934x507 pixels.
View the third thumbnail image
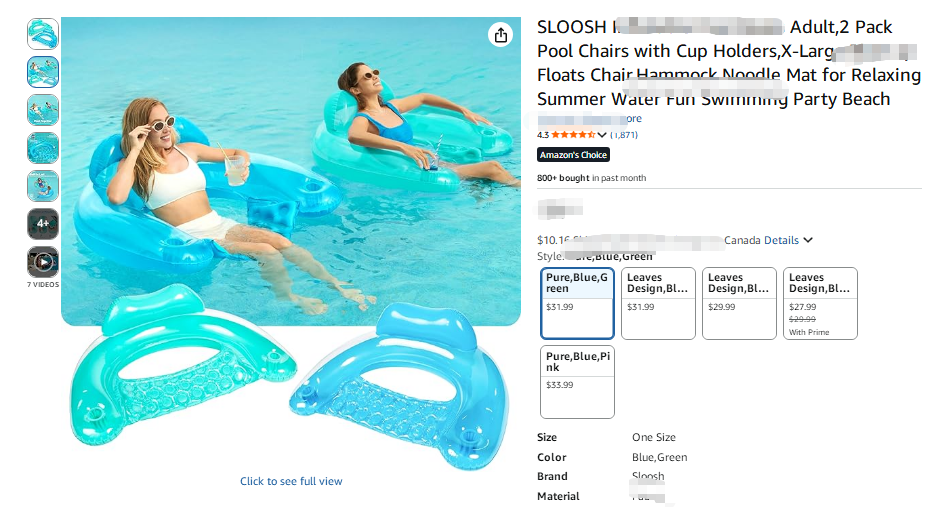point(43,110)
